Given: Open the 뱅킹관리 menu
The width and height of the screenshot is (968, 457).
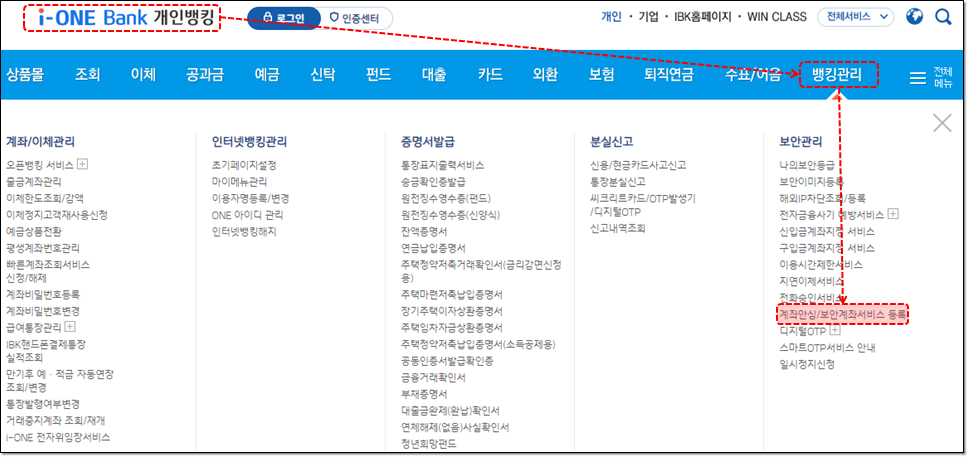Looking at the screenshot, I should coord(837,75).
